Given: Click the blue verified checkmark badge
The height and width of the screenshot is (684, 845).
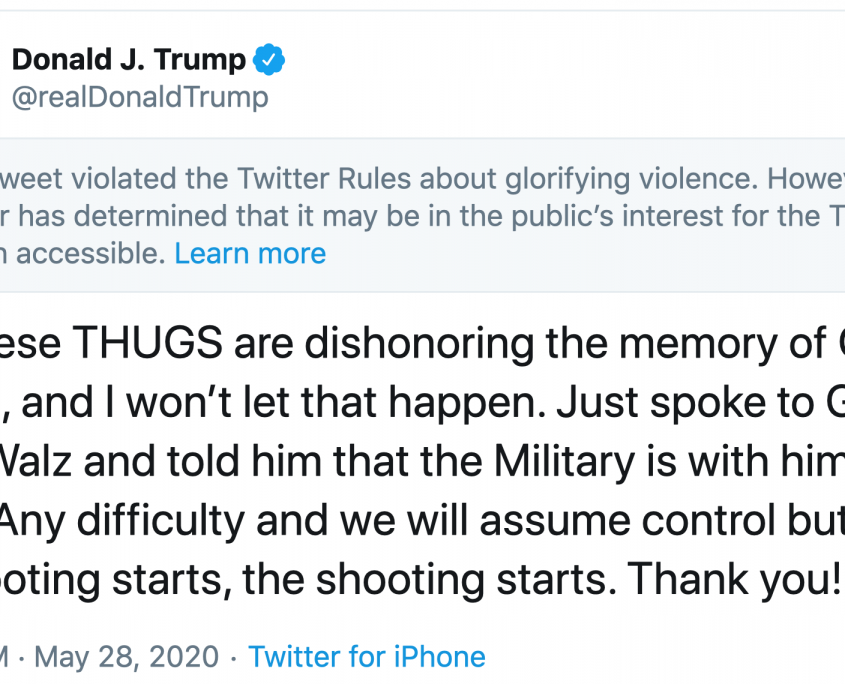Looking at the screenshot, I should [269, 59].
